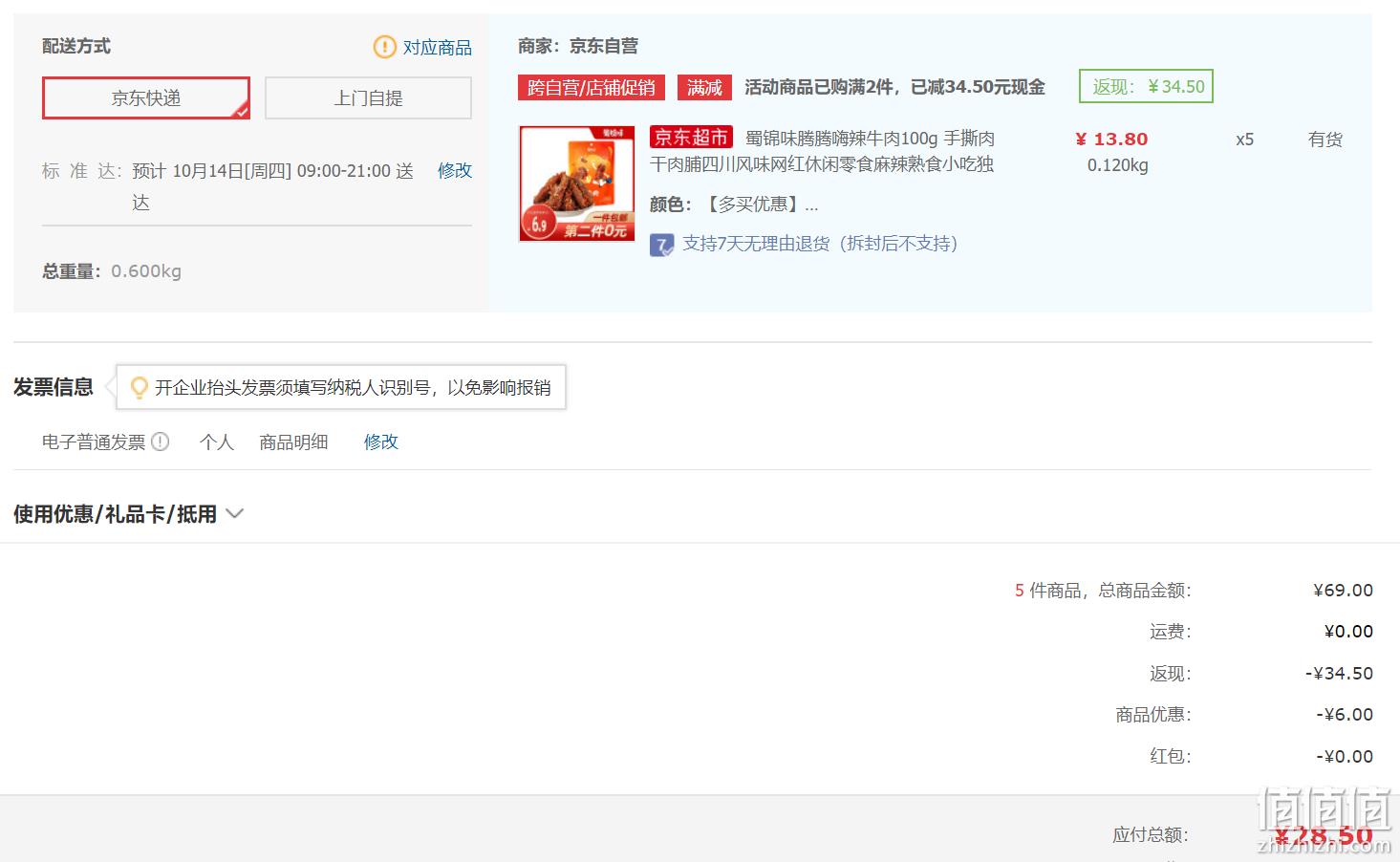This screenshot has height=862, width=1400.
Task: Click the 跨自营/店铺促销 tag
Action: point(592,88)
